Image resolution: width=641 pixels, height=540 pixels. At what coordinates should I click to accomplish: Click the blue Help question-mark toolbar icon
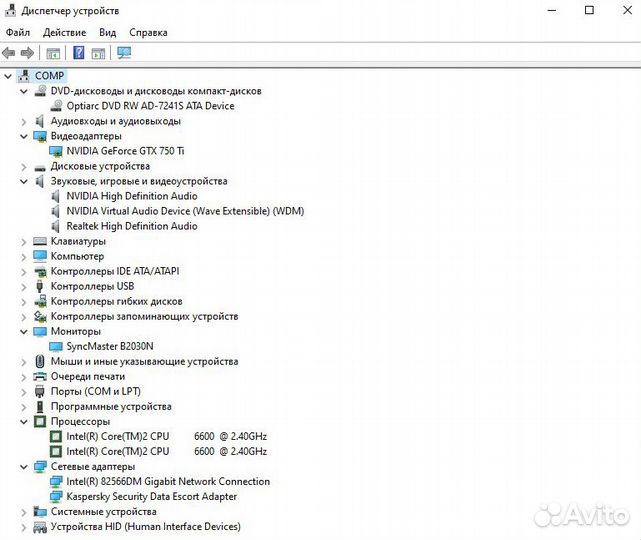(x=78, y=53)
